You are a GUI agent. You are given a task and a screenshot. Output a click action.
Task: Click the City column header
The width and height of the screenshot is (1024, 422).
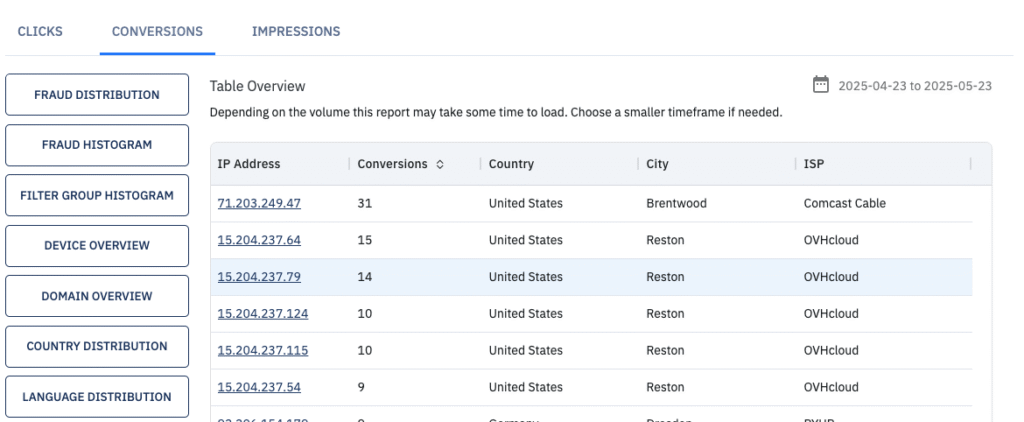pos(658,164)
